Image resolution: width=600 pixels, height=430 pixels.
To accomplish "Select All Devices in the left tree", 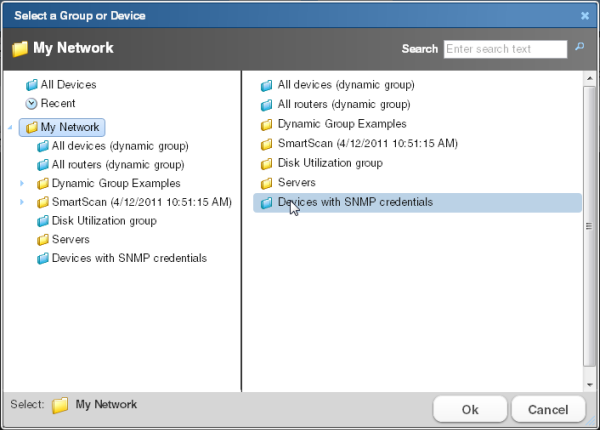I will [x=68, y=85].
